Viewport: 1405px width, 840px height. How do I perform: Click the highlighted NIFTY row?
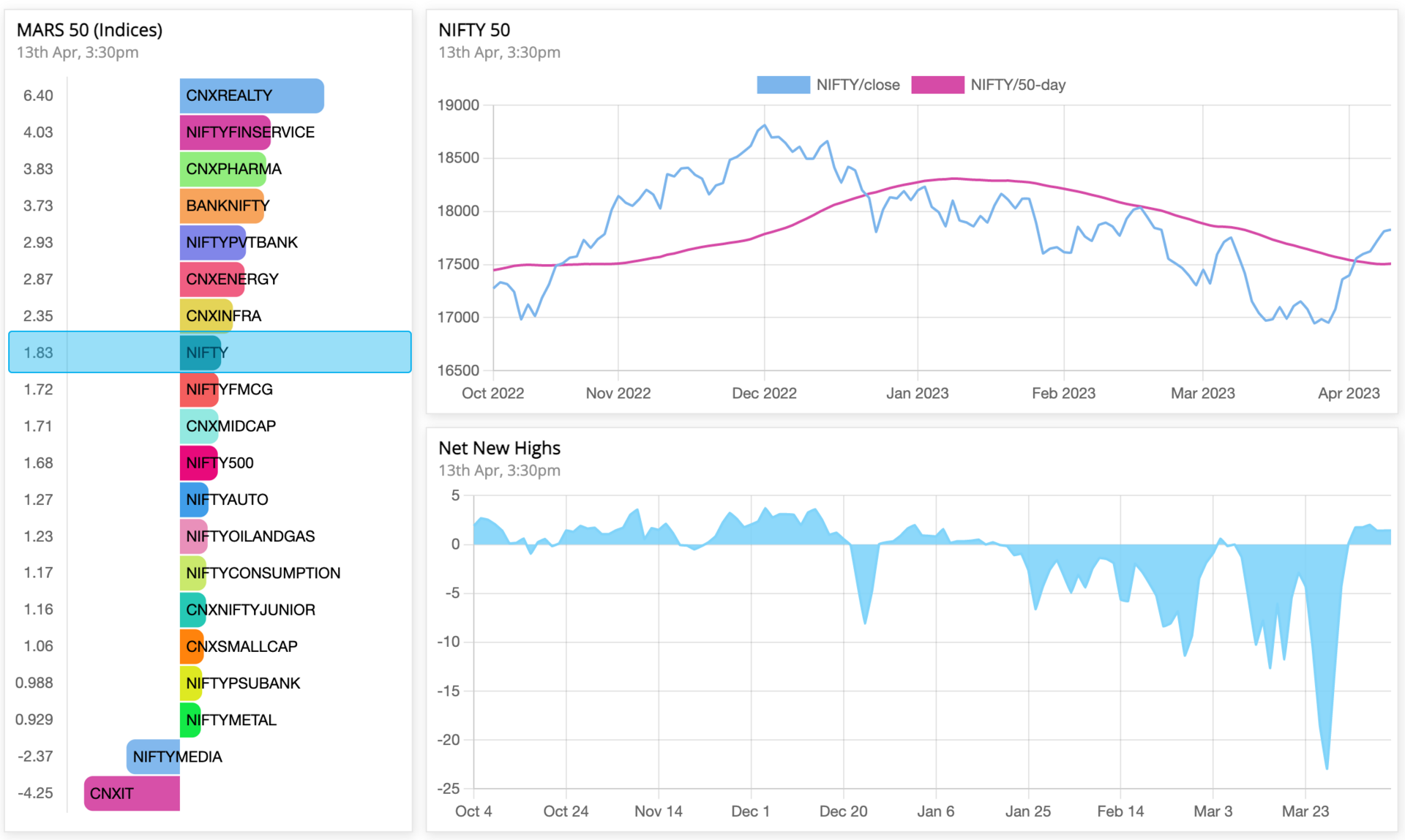click(x=210, y=352)
